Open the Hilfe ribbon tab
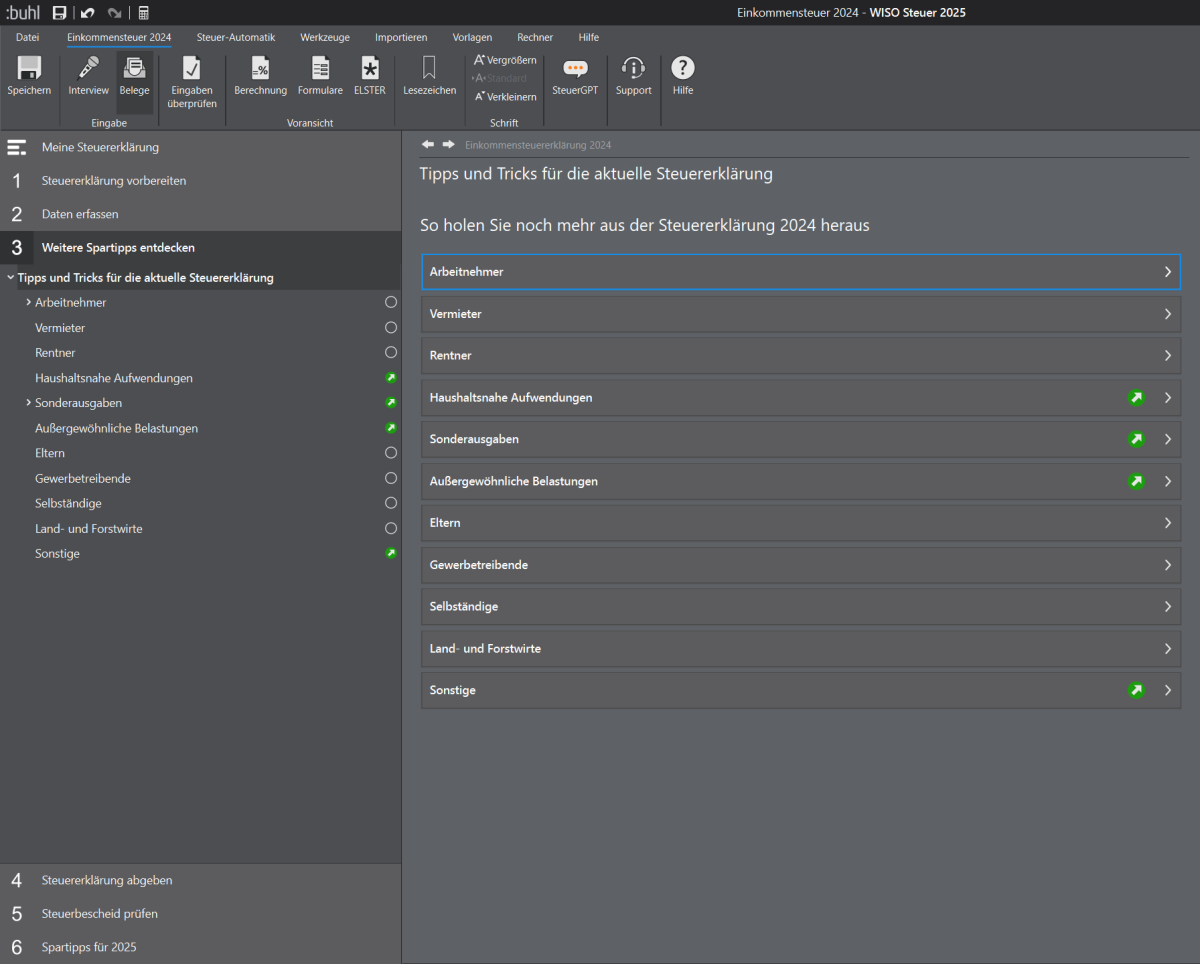1200x964 pixels. point(589,37)
